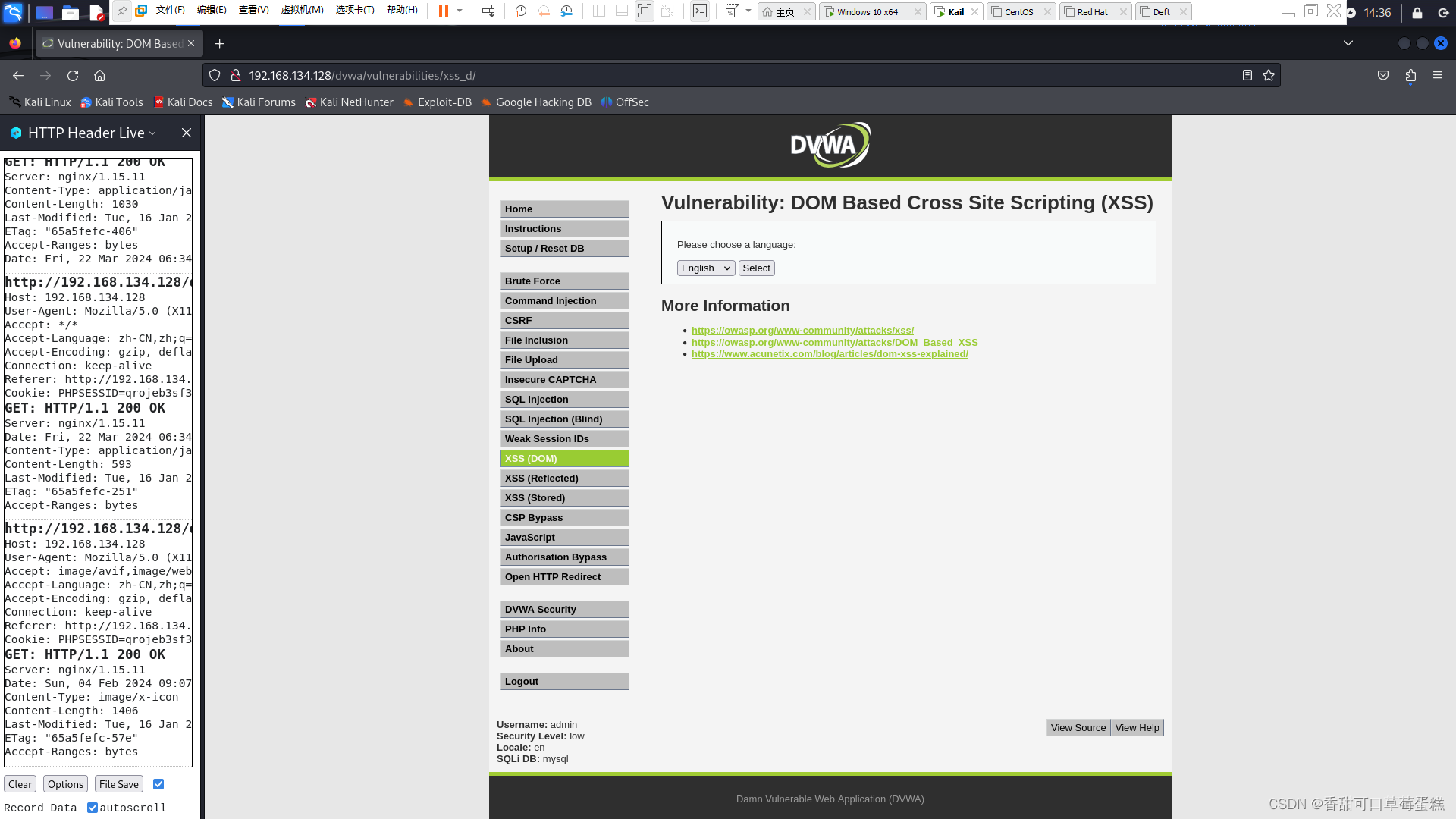Open the dropdown beside the VM suspend button

point(459,11)
